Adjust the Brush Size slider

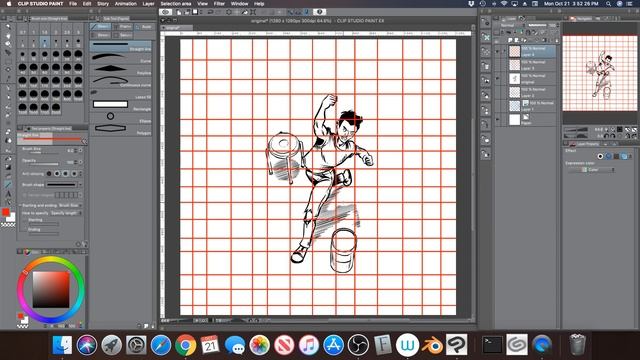[x=45, y=153]
